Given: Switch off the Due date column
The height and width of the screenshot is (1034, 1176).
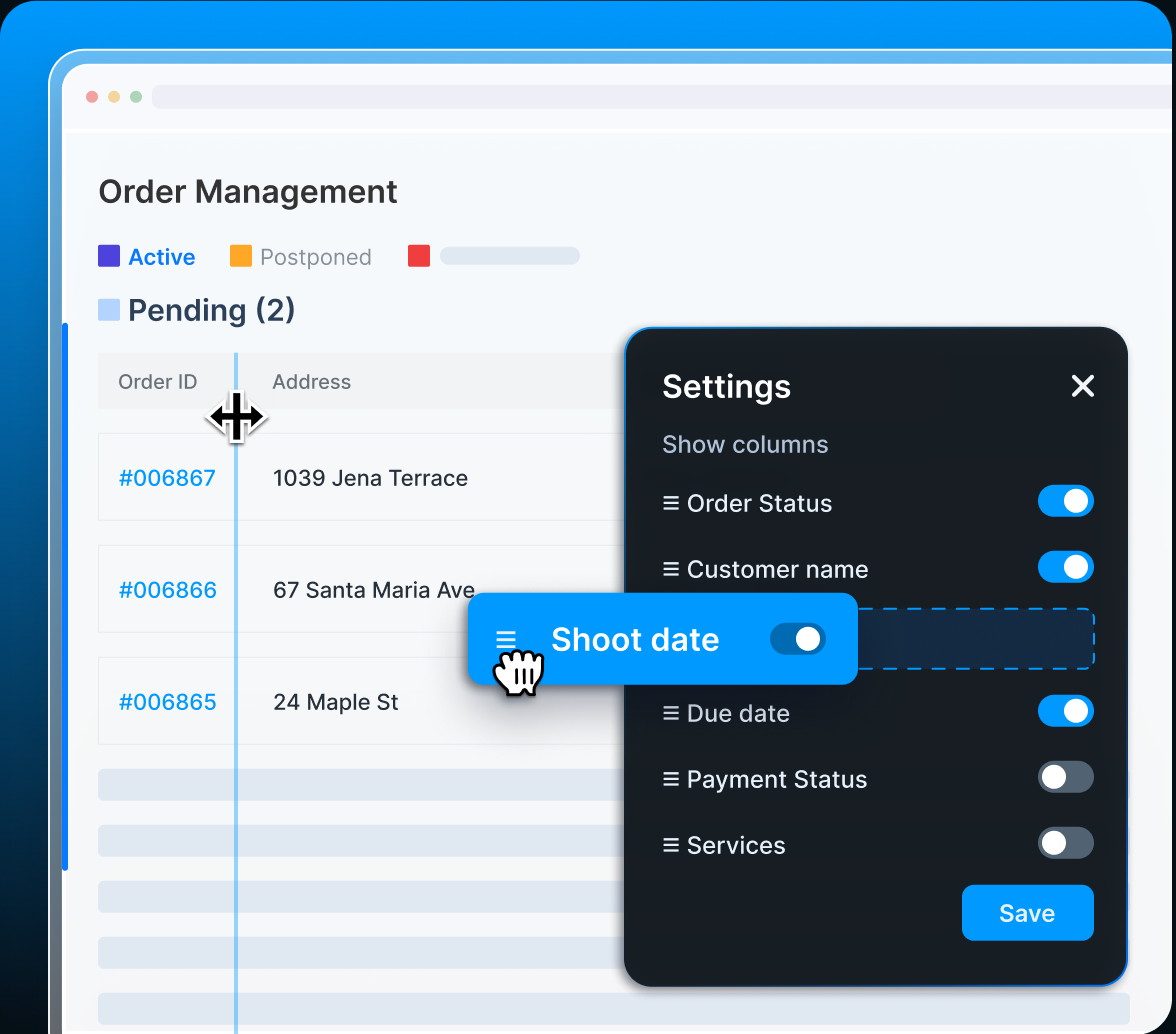Looking at the screenshot, I should tap(1066, 712).
